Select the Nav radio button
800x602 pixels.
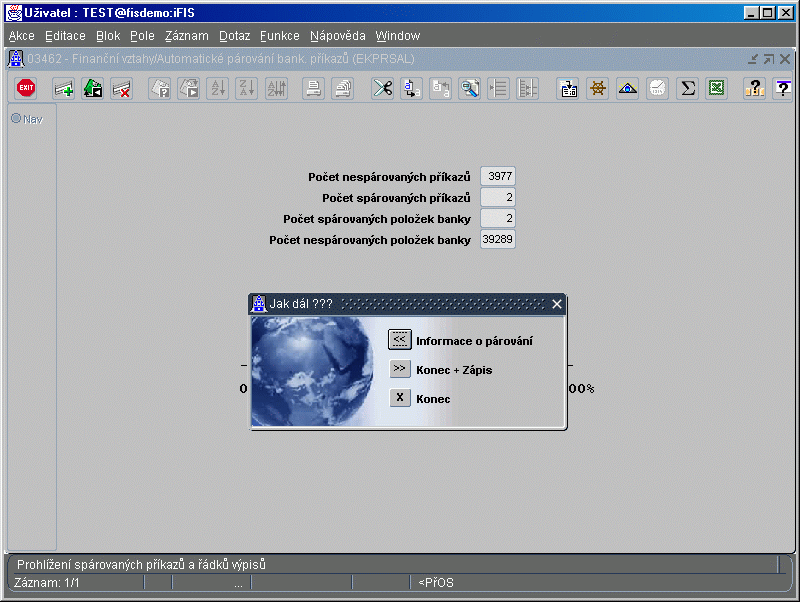(16, 118)
